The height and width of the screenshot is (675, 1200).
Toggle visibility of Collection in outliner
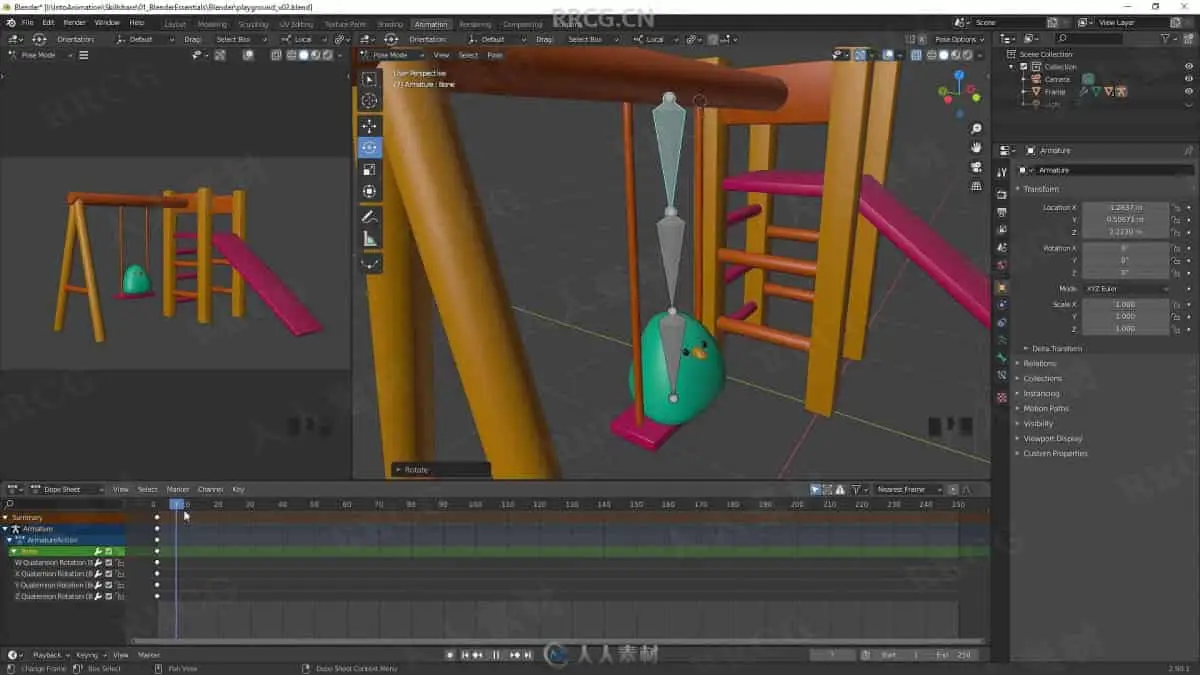1189,66
